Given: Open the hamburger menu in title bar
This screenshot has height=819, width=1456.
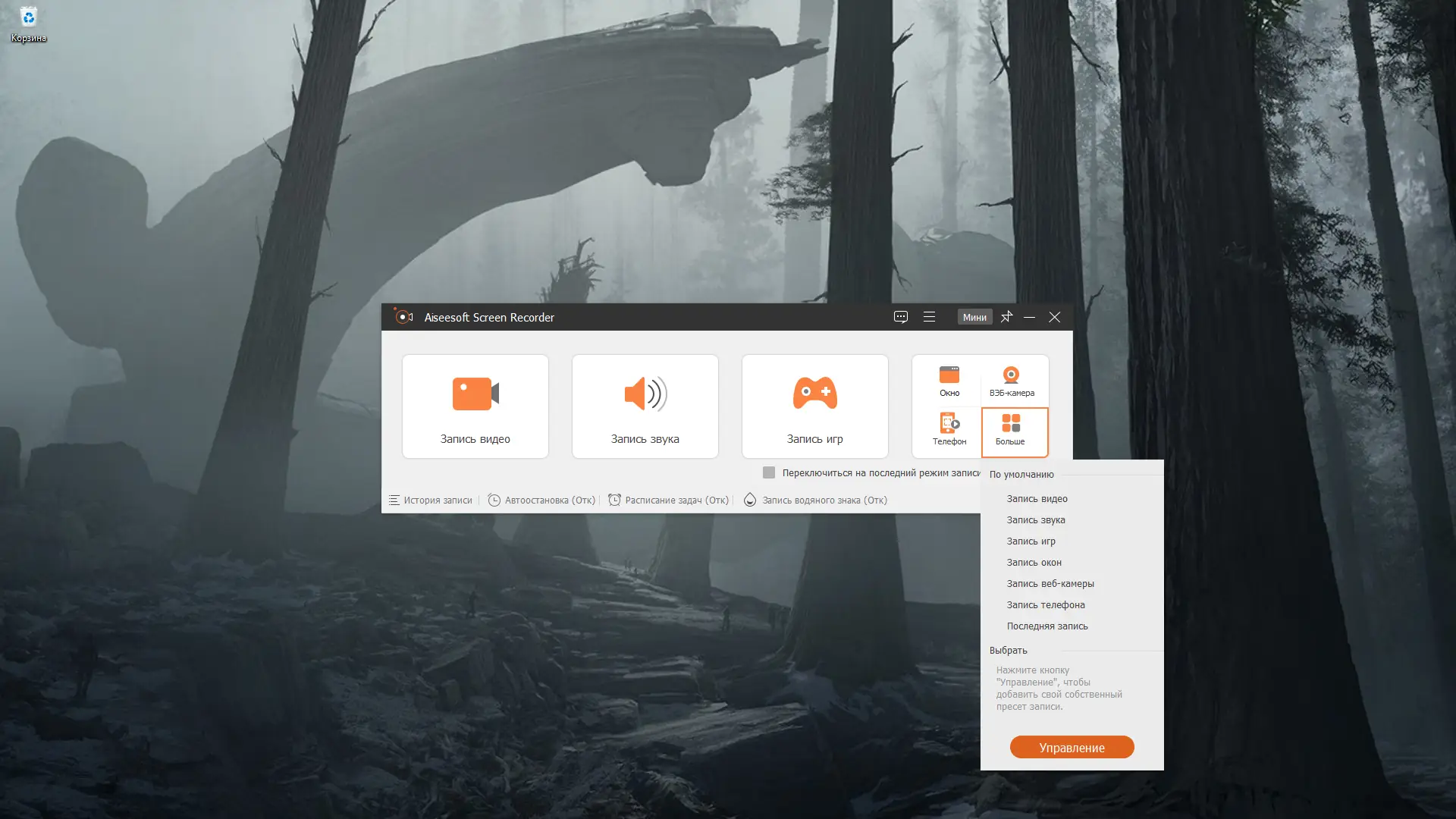Looking at the screenshot, I should 930,317.
